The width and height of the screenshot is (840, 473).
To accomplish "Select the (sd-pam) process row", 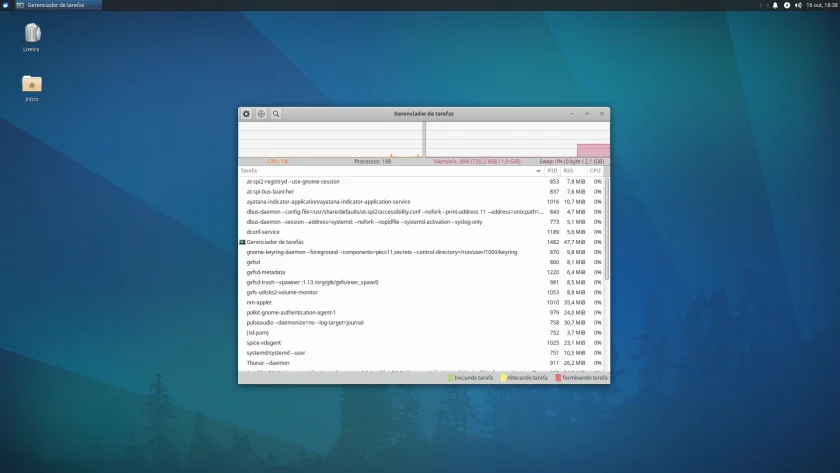I will (421, 333).
